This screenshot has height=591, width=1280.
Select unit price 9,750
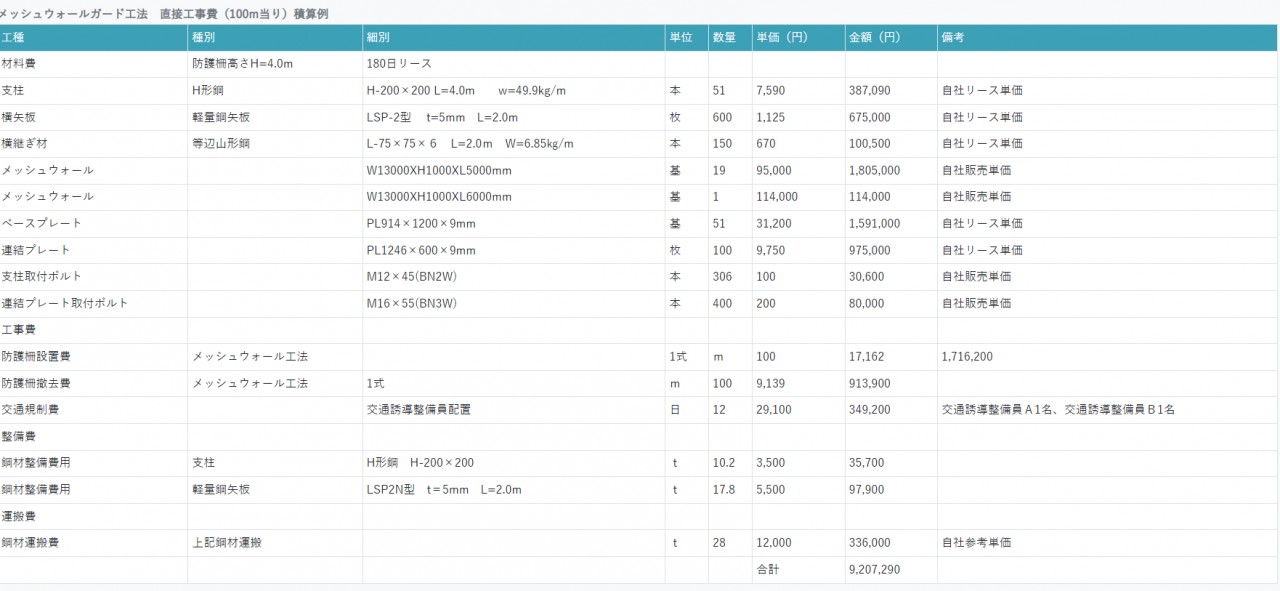pyautogui.click(x=771, y=250)
